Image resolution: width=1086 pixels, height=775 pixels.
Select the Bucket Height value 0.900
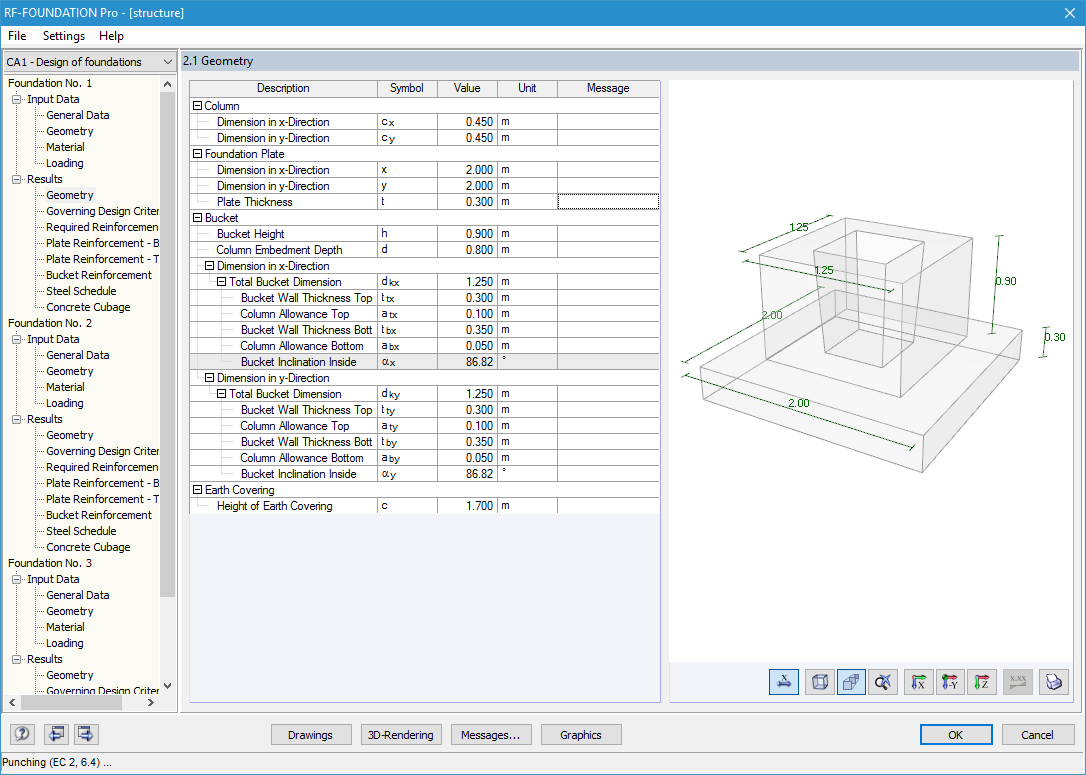tap(468, 233)
